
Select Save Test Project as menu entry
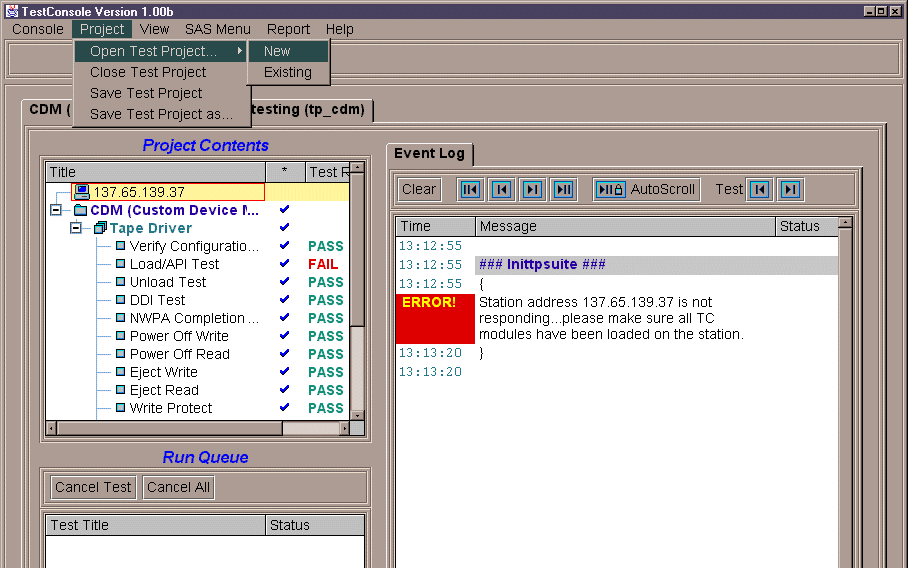tap(162, 114)
